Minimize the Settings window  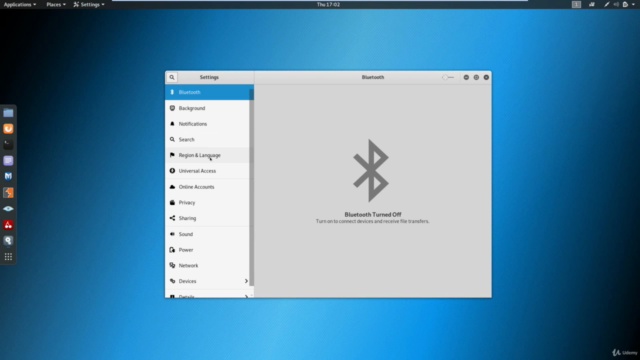(x=466, y=77)
